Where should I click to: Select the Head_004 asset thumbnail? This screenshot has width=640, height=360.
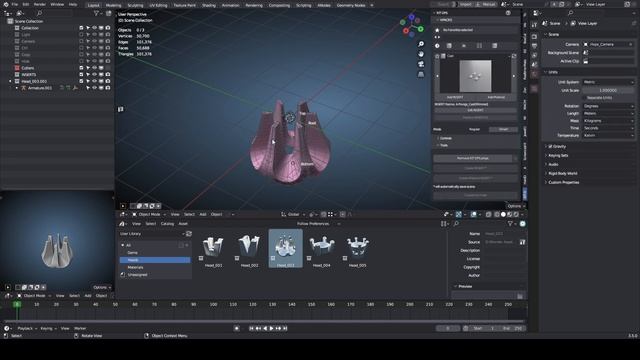(322, 248)
